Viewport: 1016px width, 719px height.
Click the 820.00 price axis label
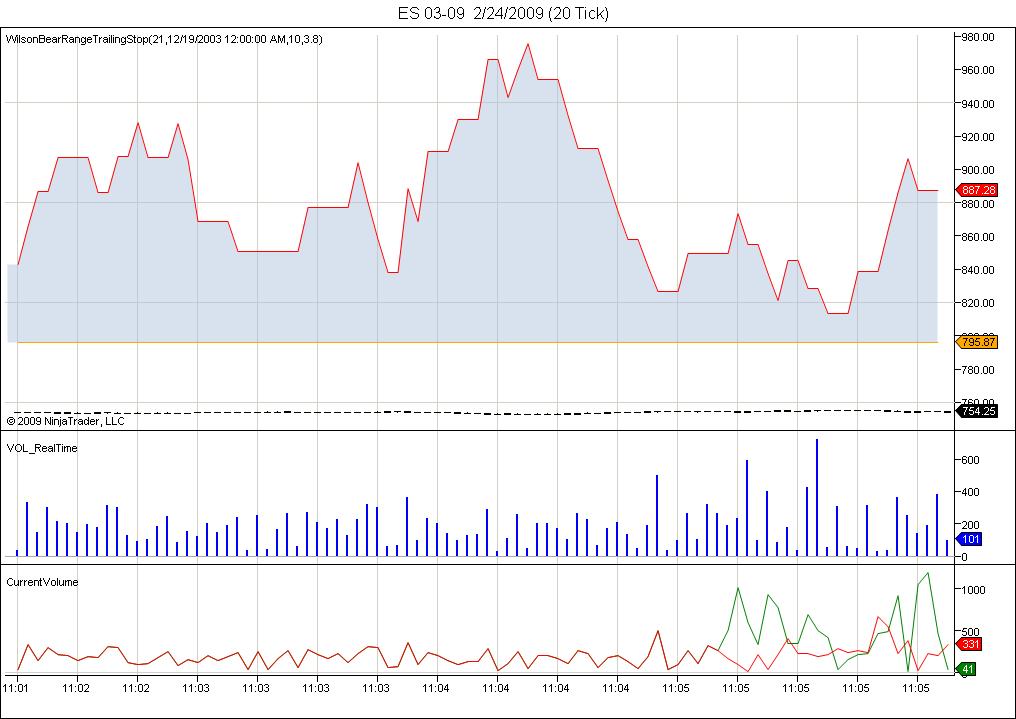coord(978,303)
